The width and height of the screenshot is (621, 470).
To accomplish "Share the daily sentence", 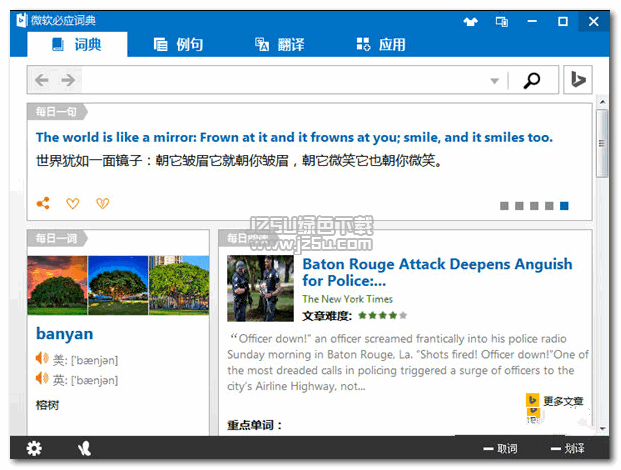I will pyautogui.click(x=43, y=203).
